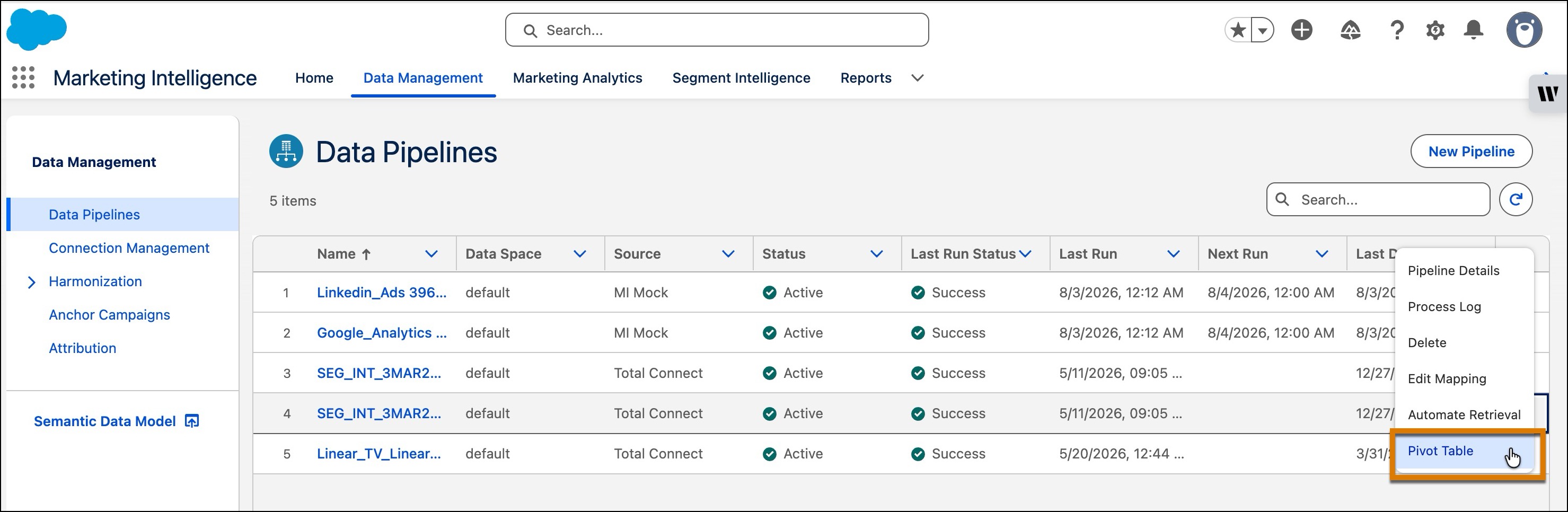The image size is (1568, 512).
Task: Click the Marketing Intelligence app name
Action: pos(155,78)
